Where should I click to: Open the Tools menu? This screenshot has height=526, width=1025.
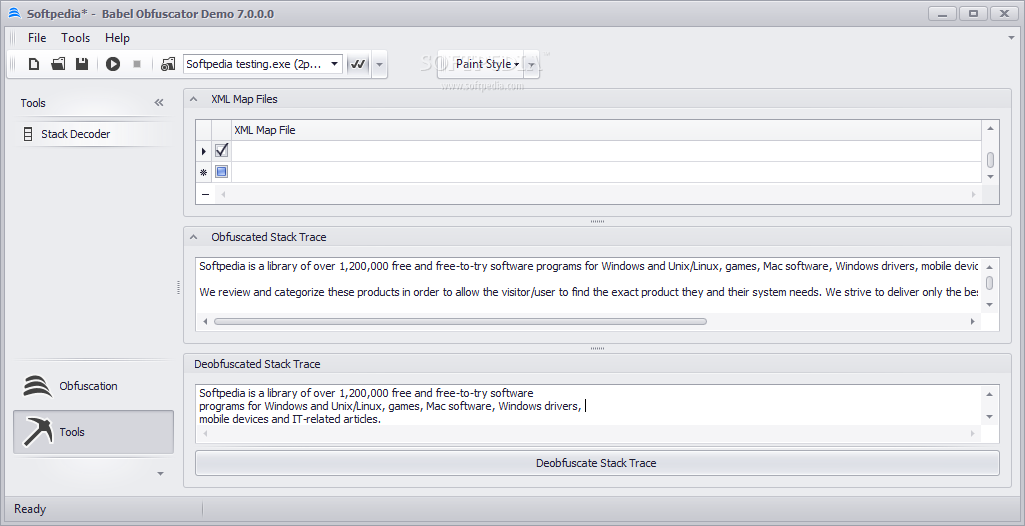click(76, 38)
